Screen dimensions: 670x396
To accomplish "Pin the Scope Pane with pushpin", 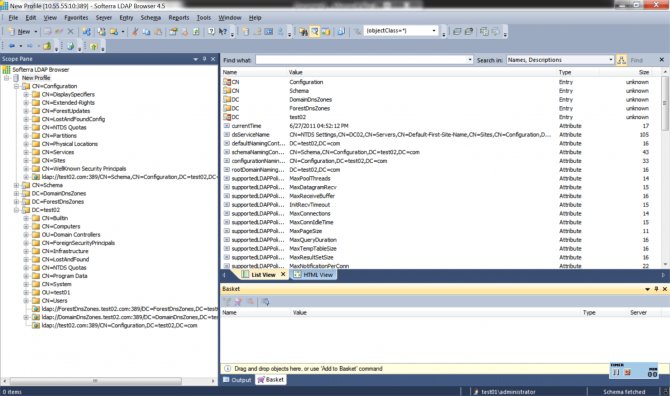I will [x=204, y=59].
